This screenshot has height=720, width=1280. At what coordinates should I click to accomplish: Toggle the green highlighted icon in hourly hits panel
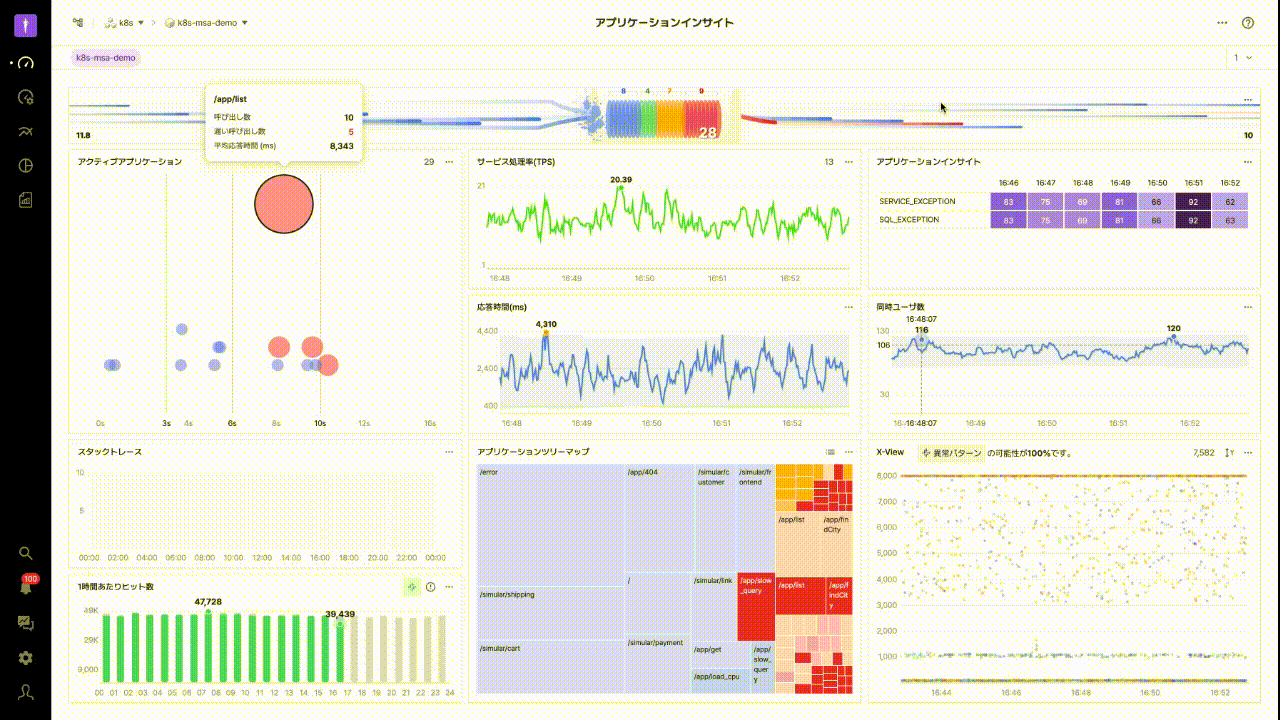coord(410,587)
